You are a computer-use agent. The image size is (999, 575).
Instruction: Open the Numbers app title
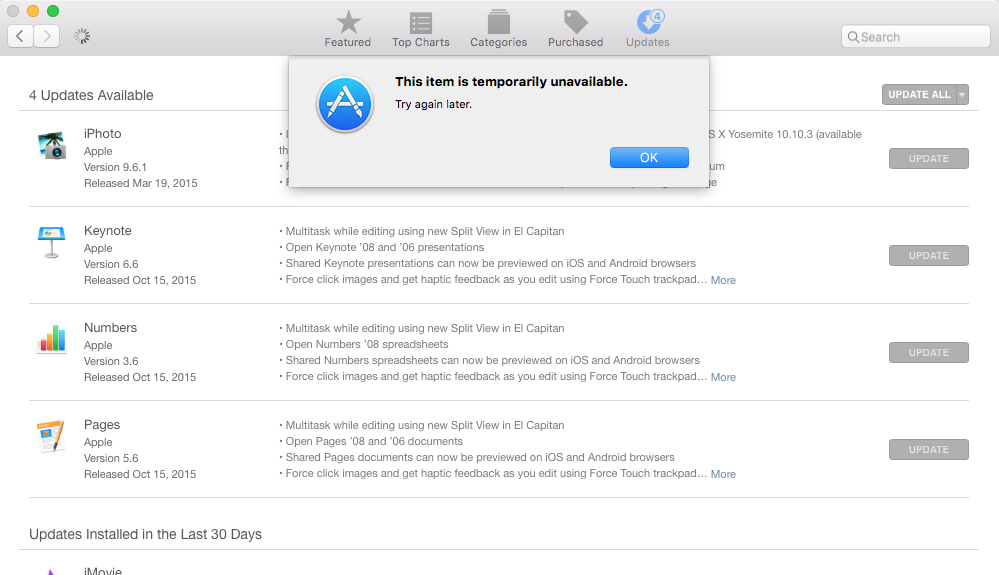pyautogui.click(x=110, y=327)
